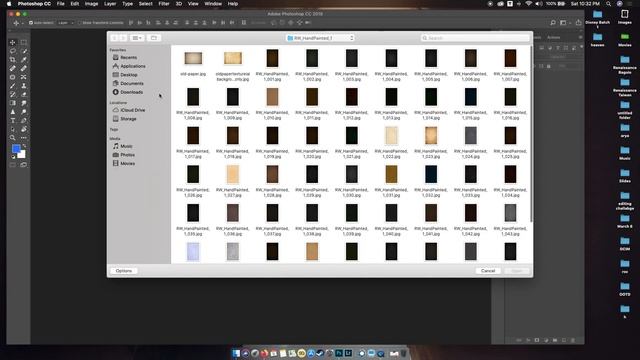Open the workspace switcher icon
This screenshot has width=640, height=360.
(564, 23)
